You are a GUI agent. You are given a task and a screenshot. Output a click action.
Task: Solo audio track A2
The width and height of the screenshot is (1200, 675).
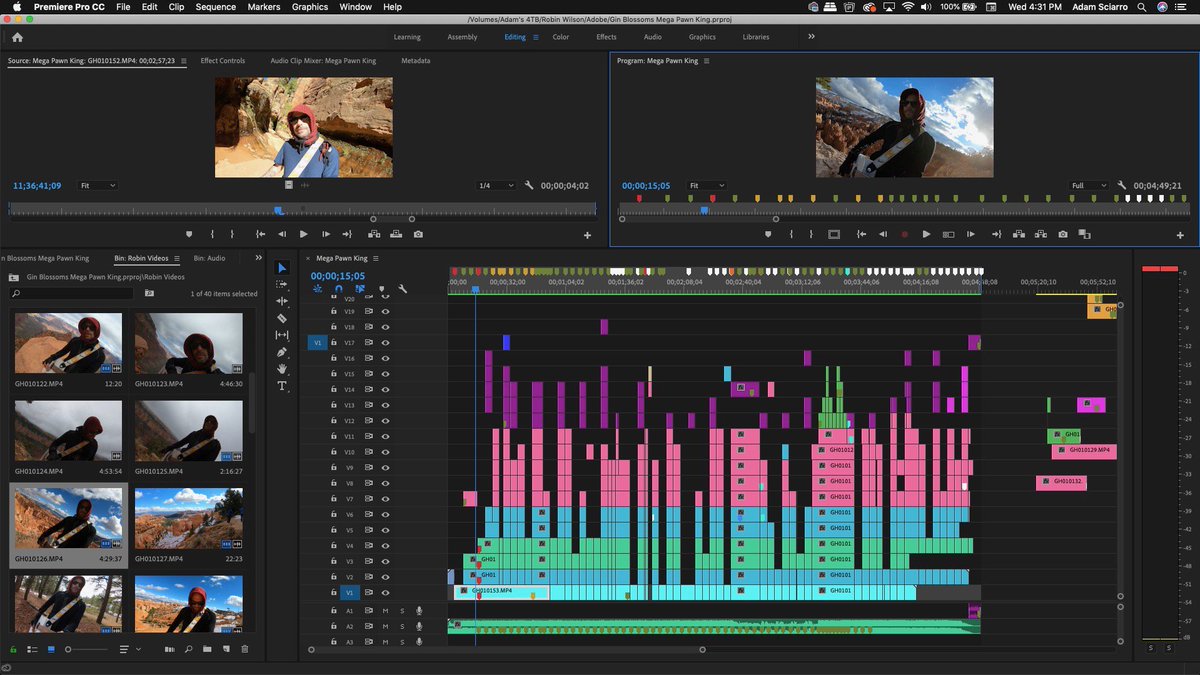coord(403,626)
